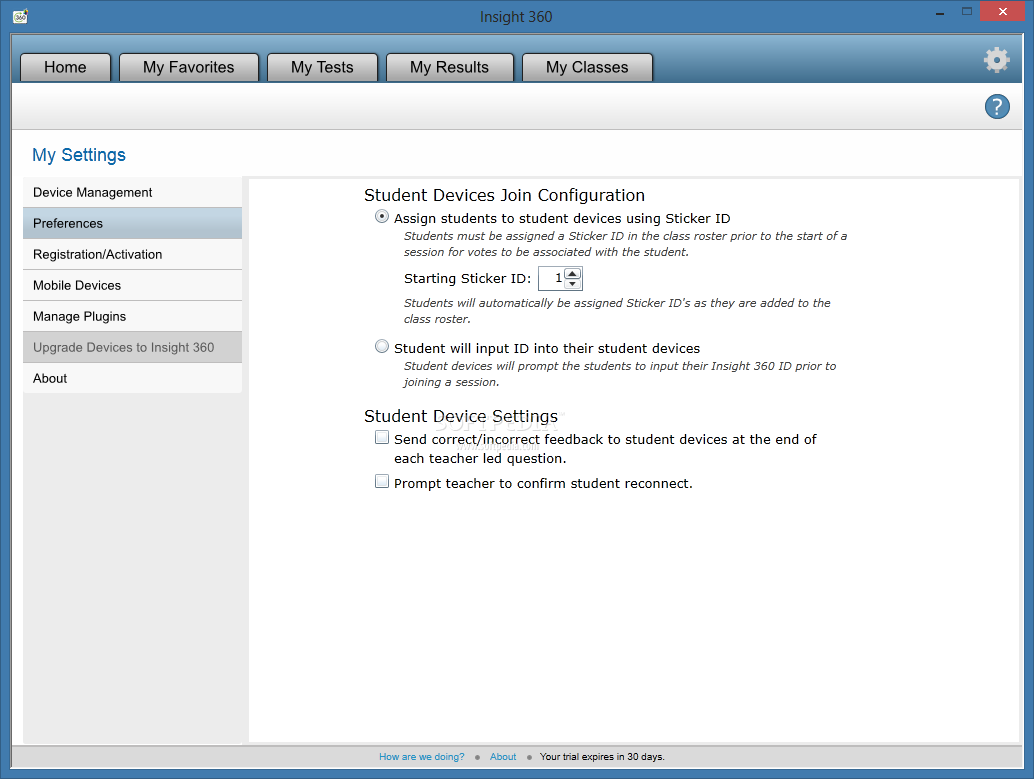This screenshot has height=779, width=1034.
Task: Increase Starting Sticker ID with up arrow
Action: coord(572,274)
